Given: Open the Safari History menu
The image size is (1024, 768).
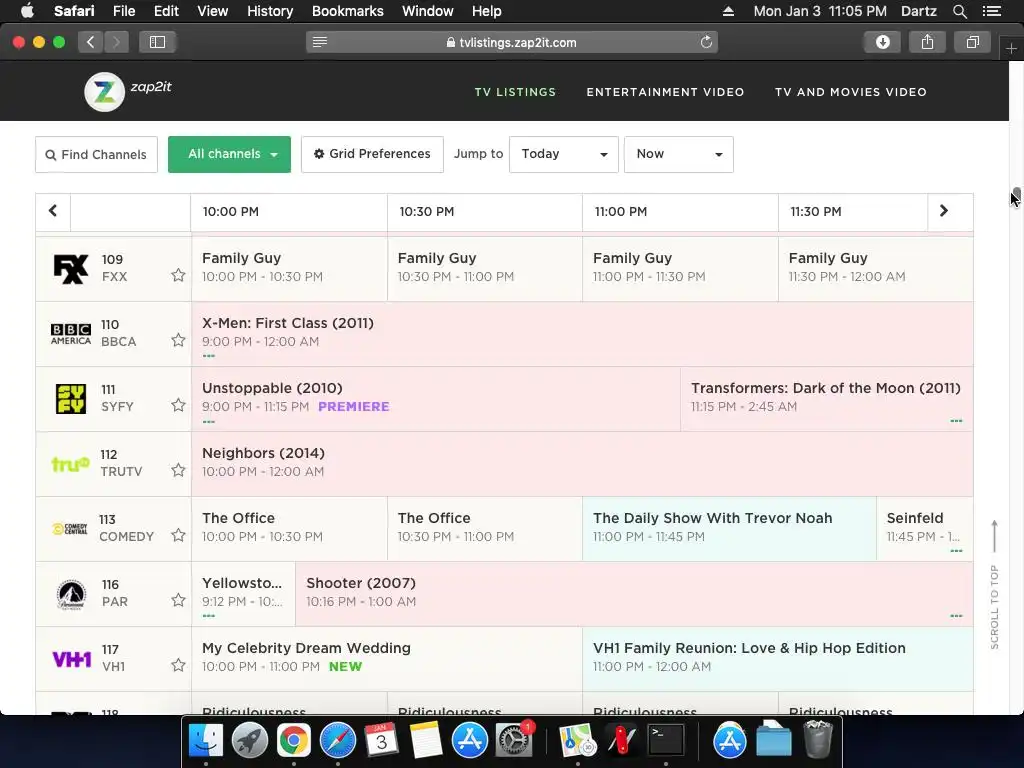Looking at the screenshot, I should pyautogui.click(x=270, y=11).
